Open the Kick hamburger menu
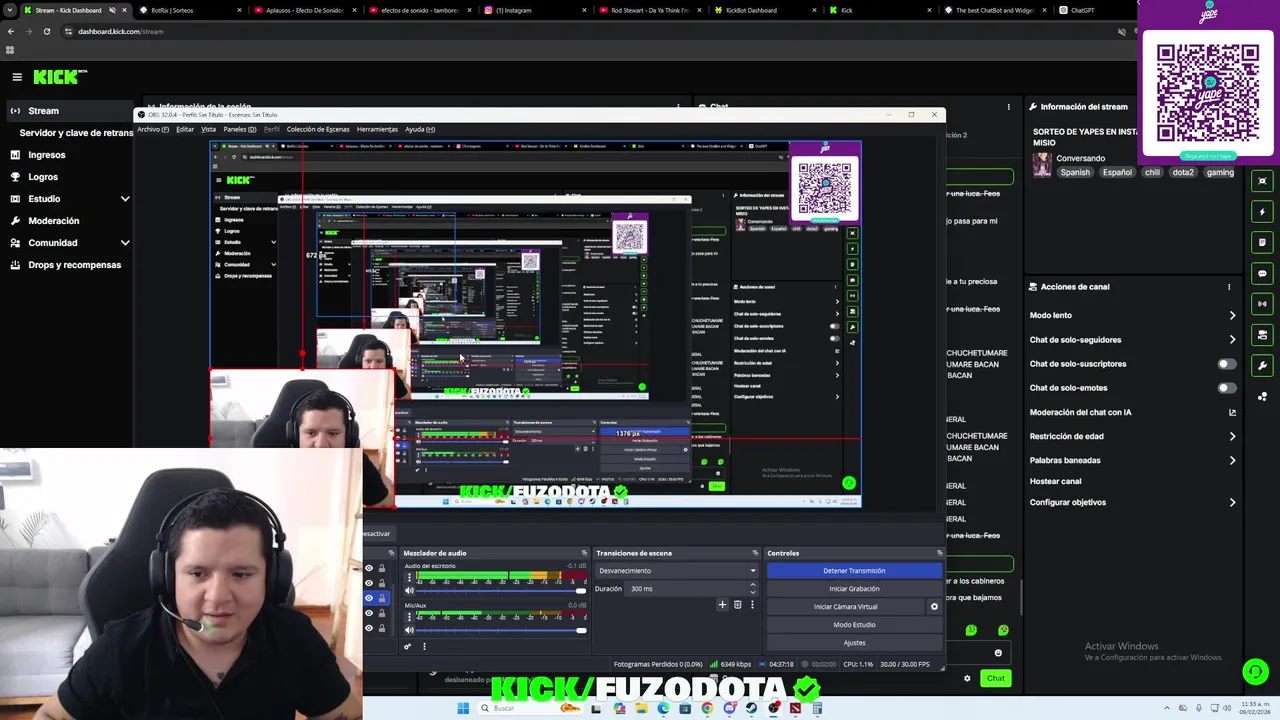Viewport: 1280px width, 720px height. 17,77
